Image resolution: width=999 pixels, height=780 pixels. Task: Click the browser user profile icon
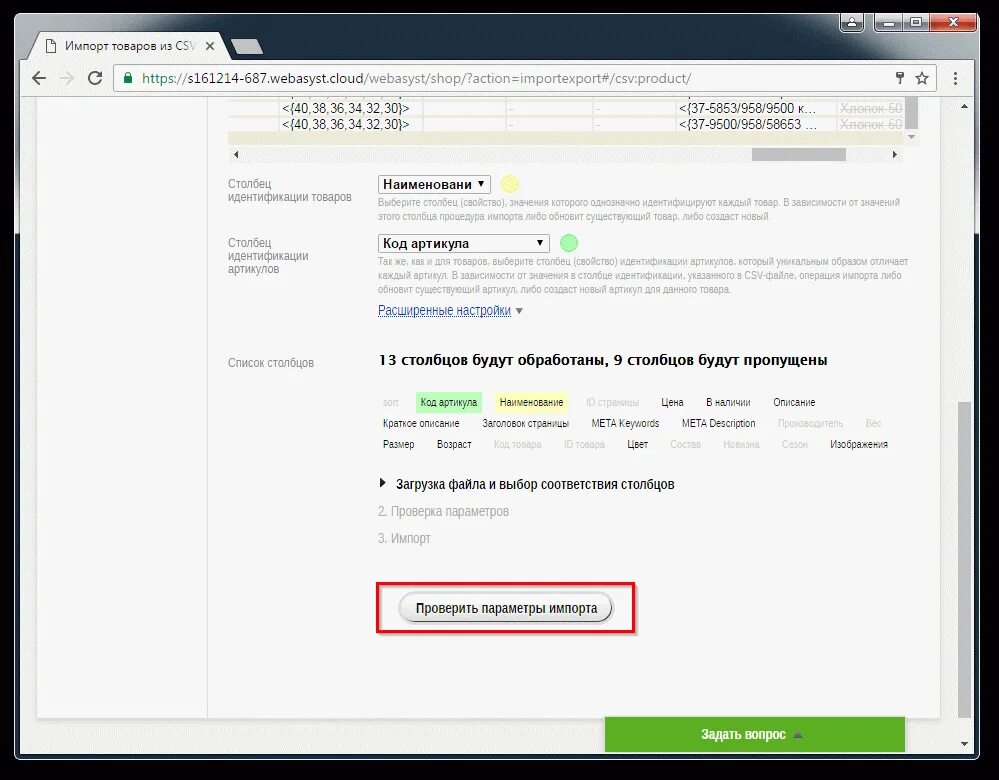(852, 22)
